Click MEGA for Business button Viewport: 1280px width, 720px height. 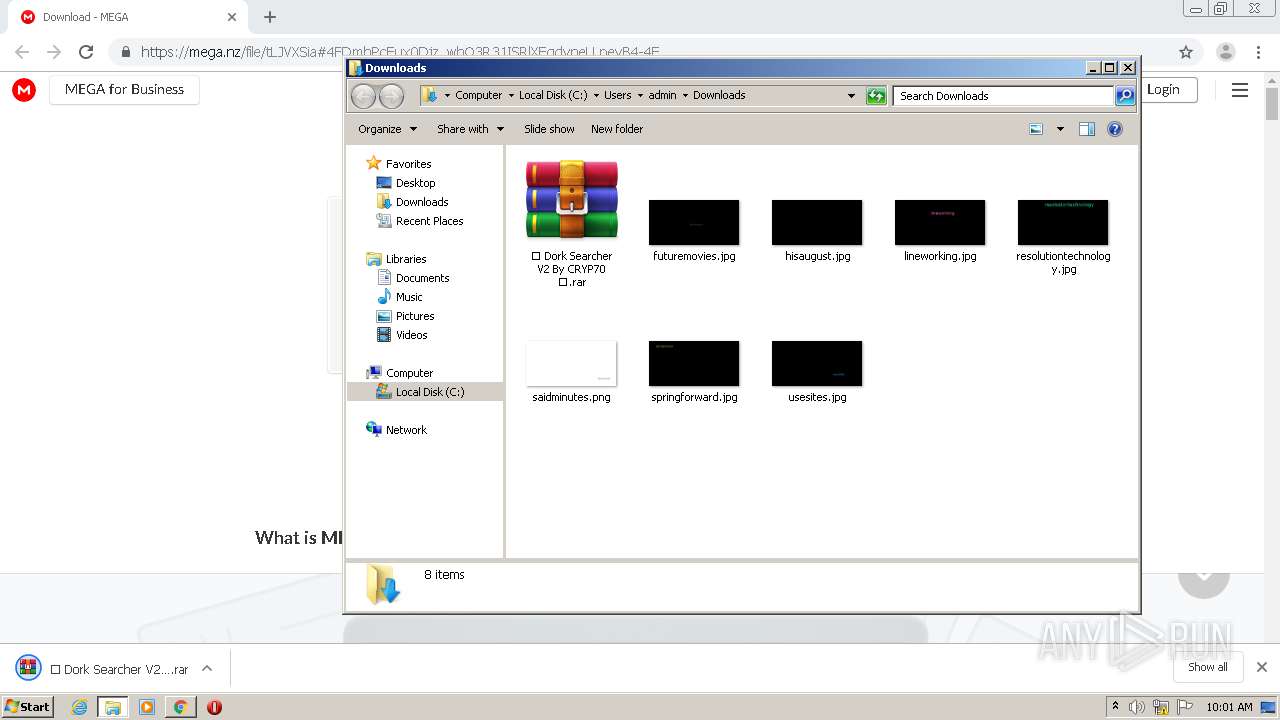pos(124,89)
